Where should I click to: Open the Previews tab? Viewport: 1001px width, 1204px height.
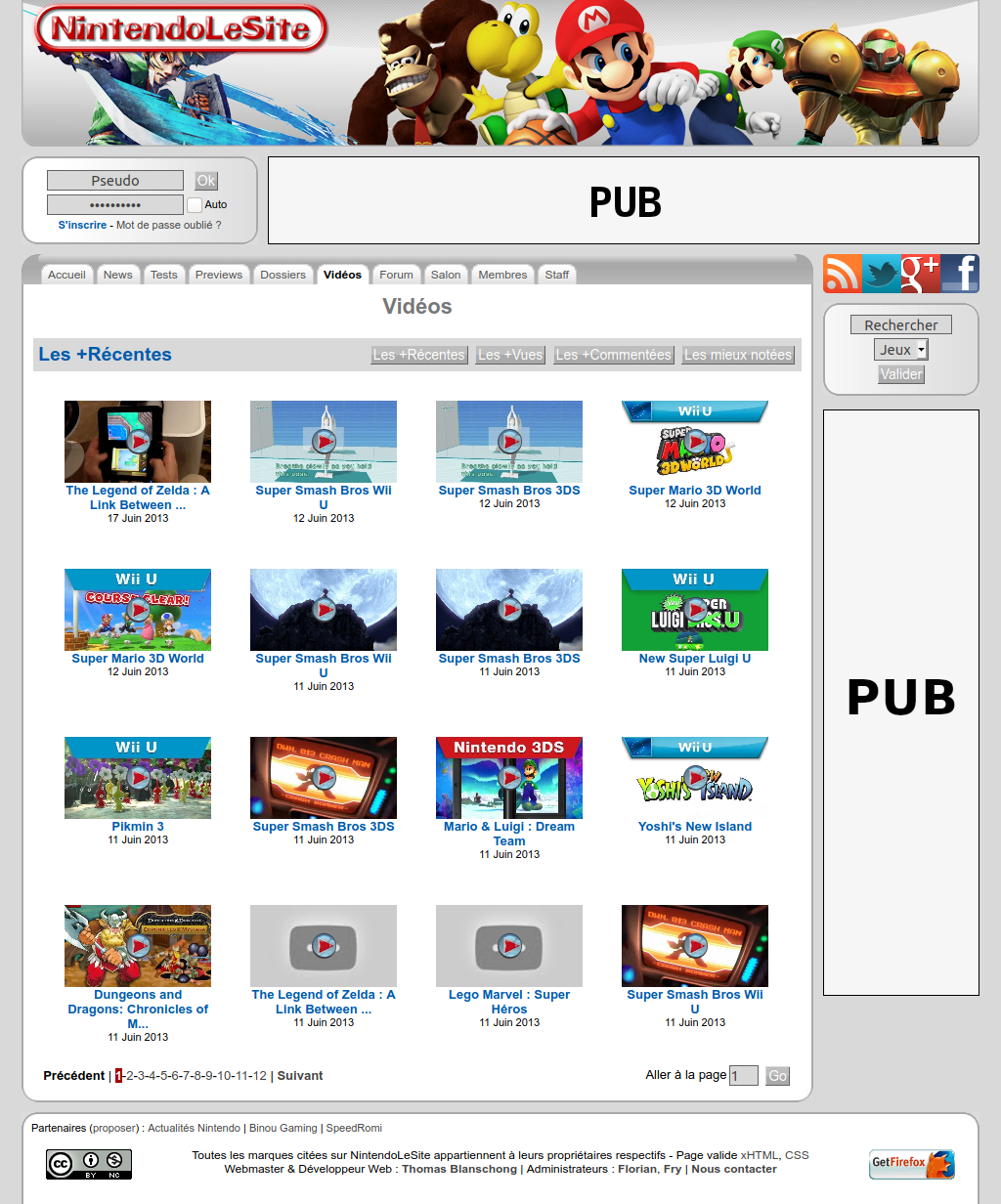(x=219, y=275)
